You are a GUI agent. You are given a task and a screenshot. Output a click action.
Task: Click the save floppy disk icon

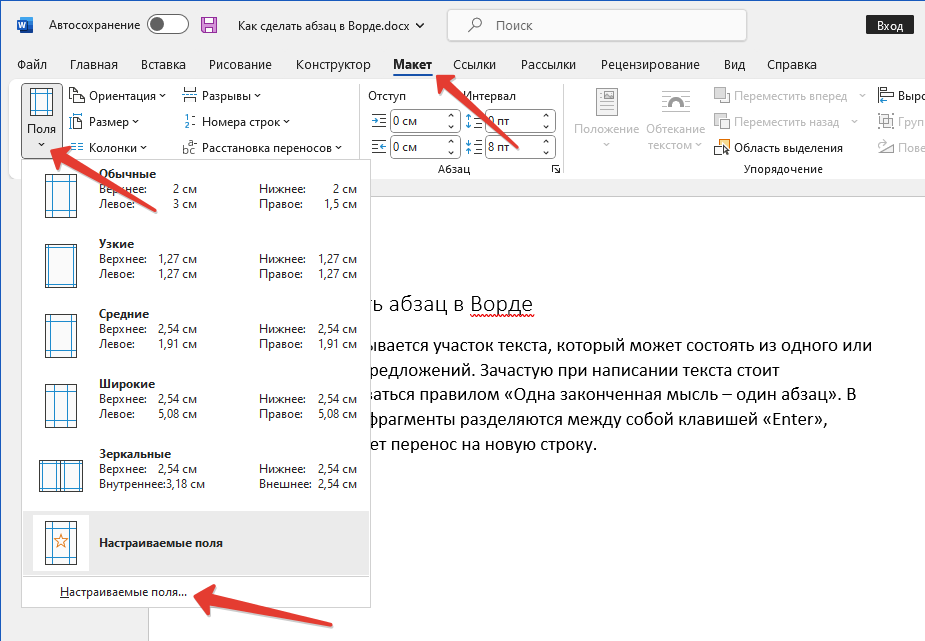209,25
